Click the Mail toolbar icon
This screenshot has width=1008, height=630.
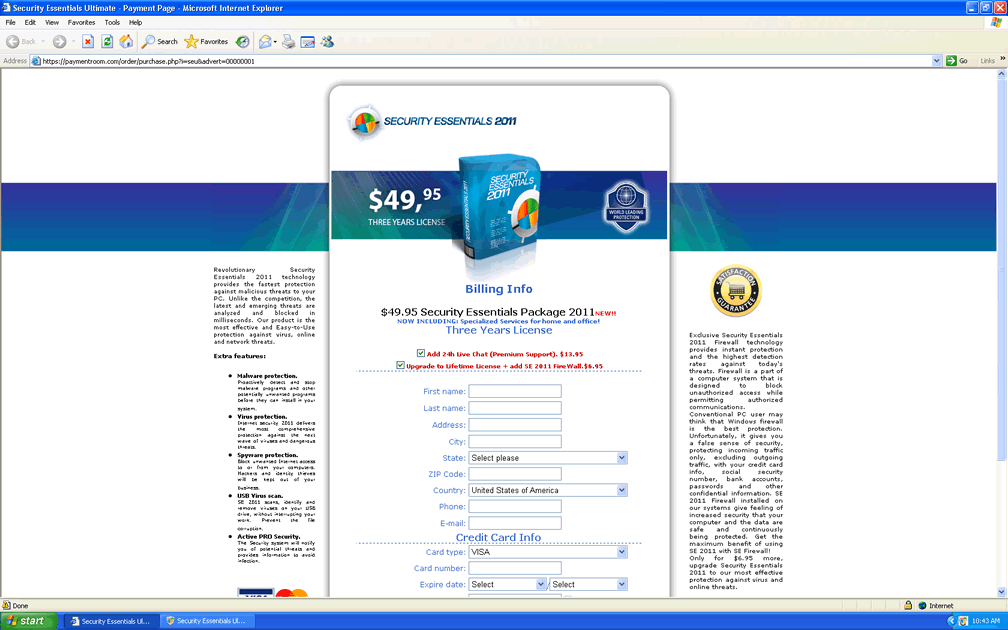point(266,42)
